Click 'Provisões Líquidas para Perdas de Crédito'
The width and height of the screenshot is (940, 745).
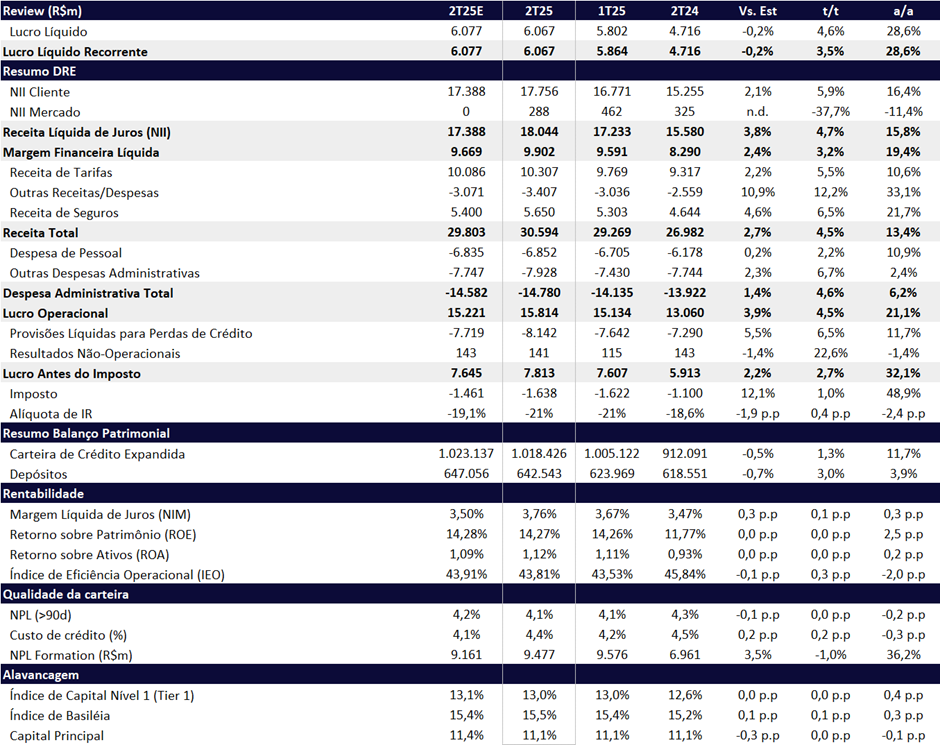[131, 333]
